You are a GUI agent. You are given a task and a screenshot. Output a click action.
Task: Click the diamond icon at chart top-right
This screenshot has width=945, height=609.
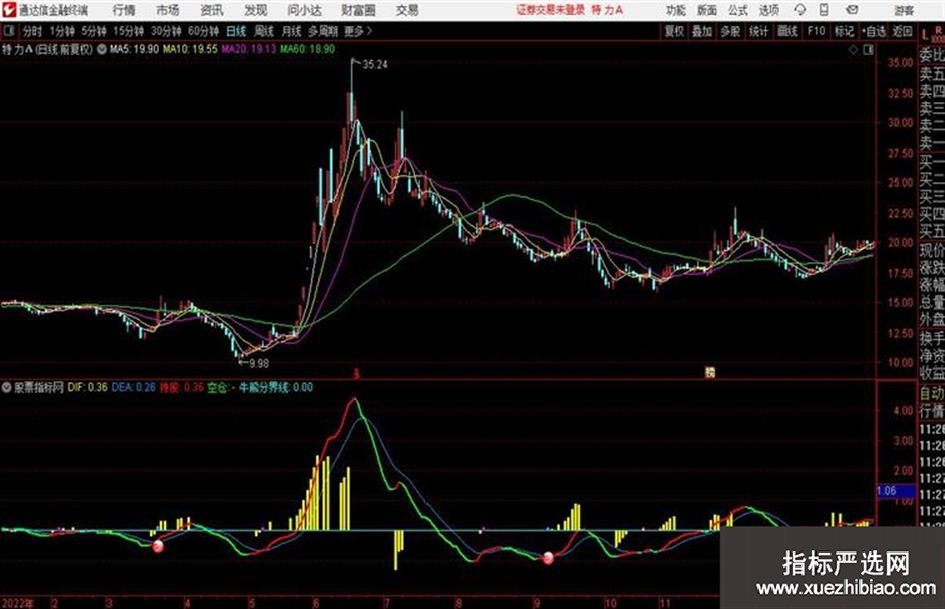point(853,50)
